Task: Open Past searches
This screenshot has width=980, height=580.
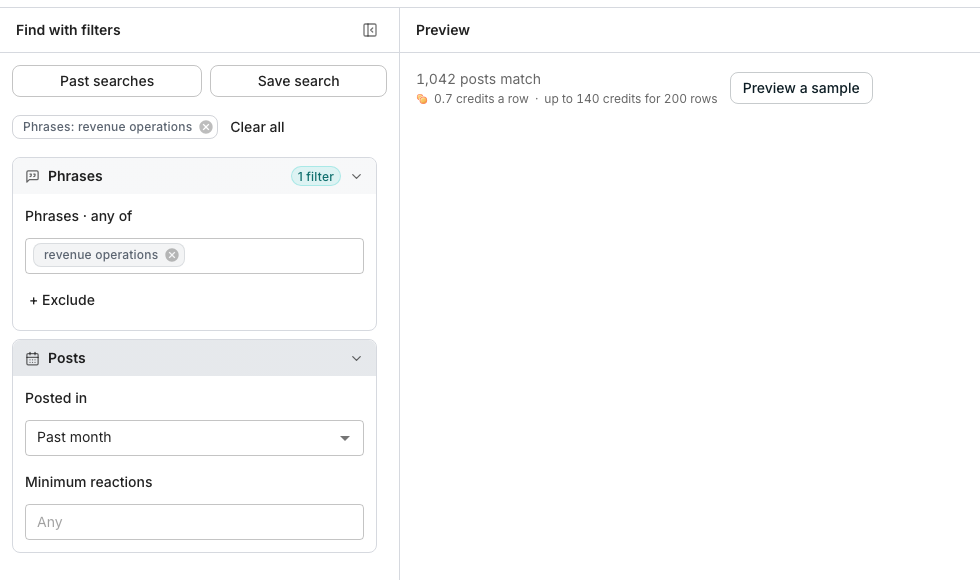Action: tap(107, 81)
